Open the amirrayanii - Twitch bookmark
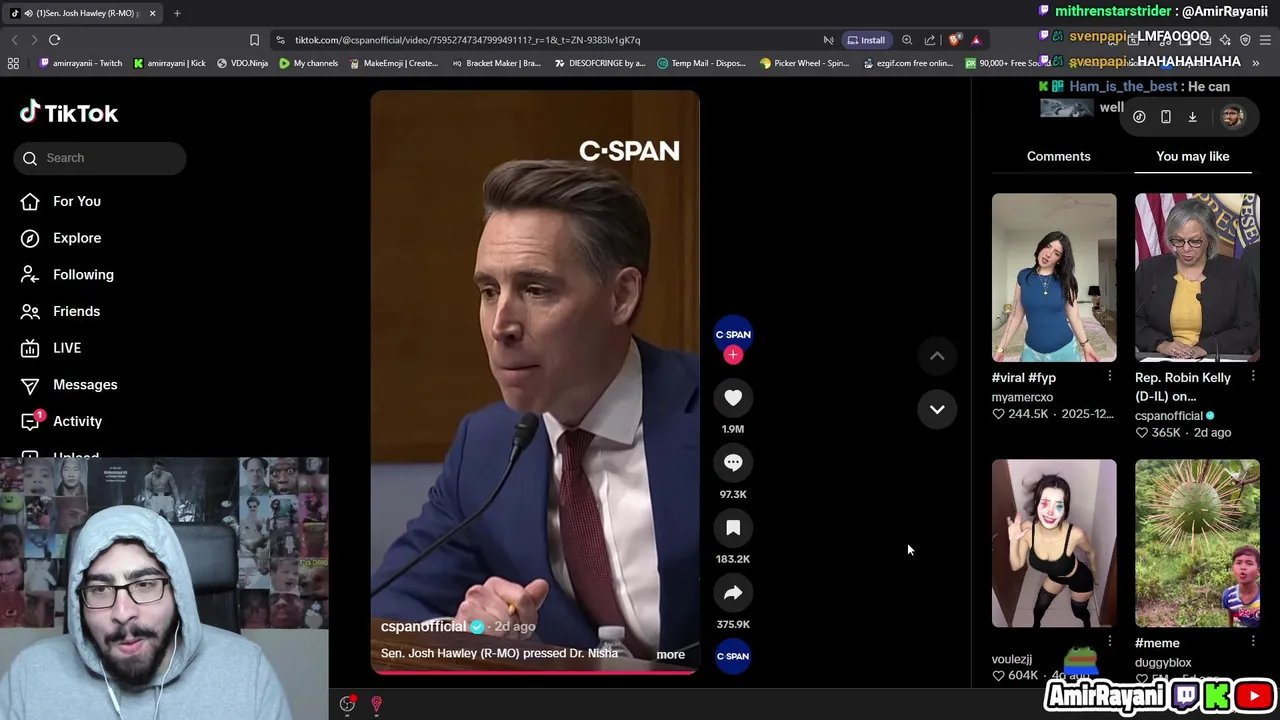This screenshot has width=1280, height=720. tap(81, 63)
